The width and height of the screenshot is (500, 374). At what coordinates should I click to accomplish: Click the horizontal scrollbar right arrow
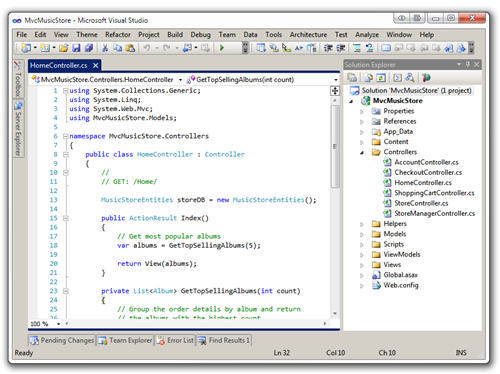pos(325,324)
